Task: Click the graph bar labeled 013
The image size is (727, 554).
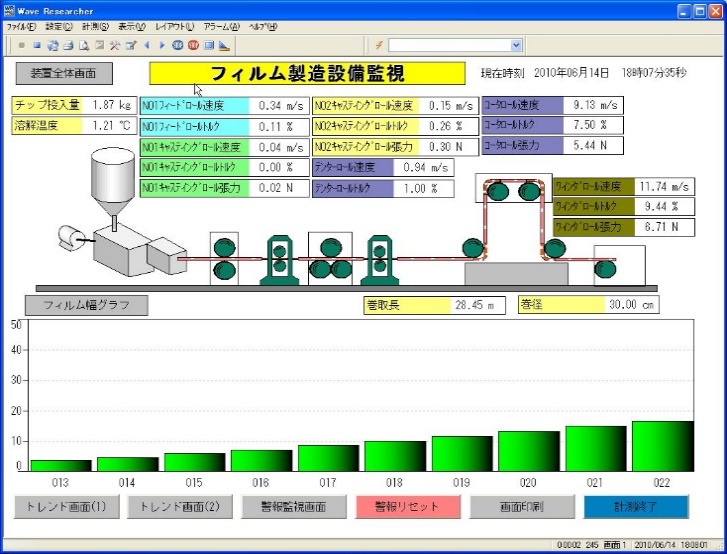Action: tap(61, 466)
